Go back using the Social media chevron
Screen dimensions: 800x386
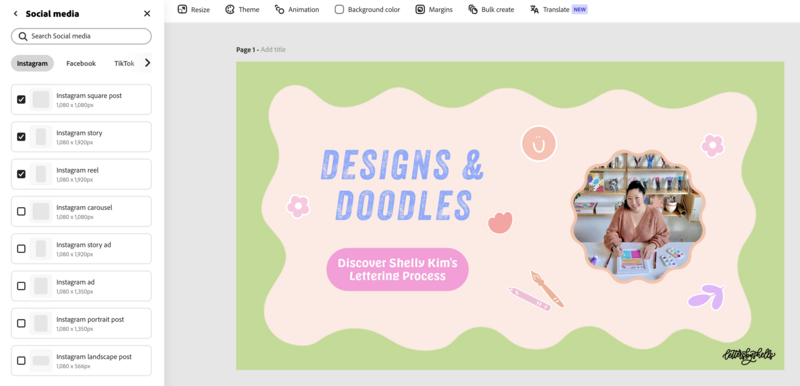point(15,14)
